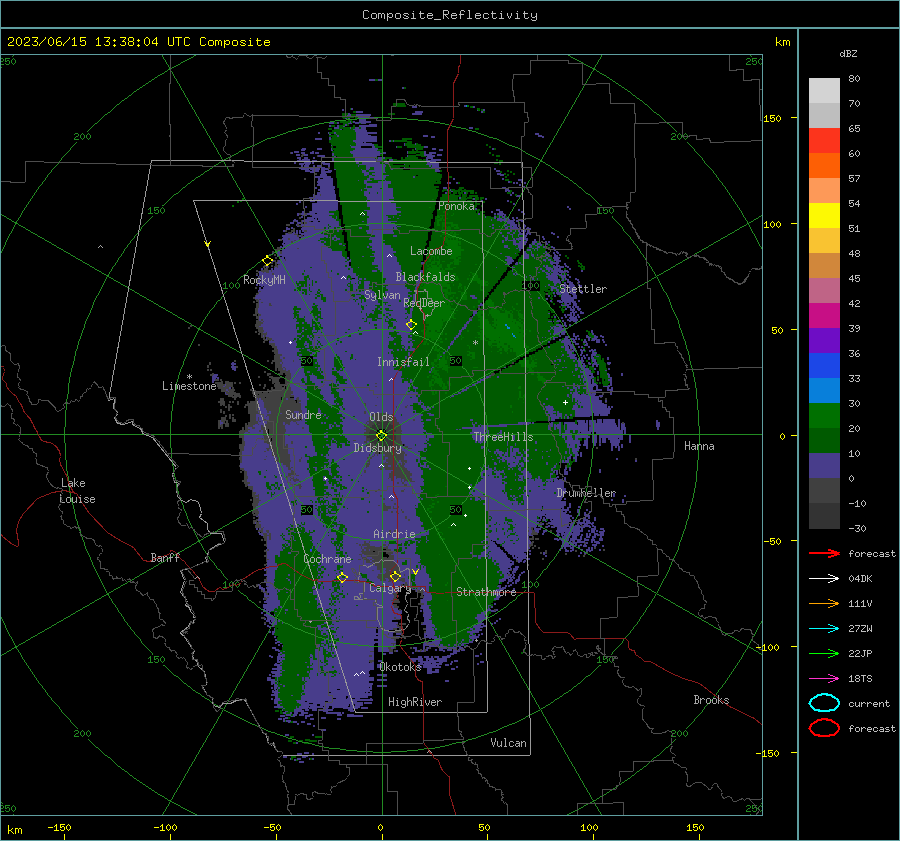Select the bright red reflectivity swatch

(x=824, y=140)
